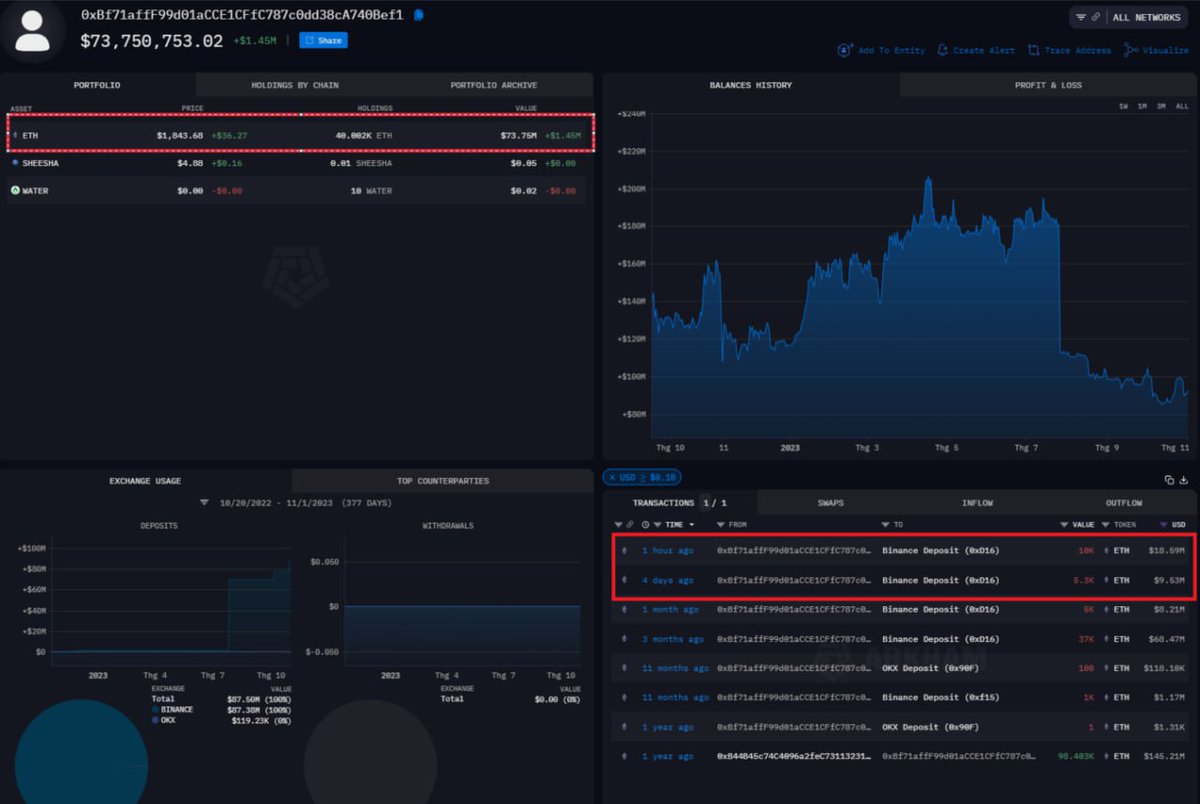The image size is (1200, 804).
Task: Copy the wallet address with the copy icon
Action: coord(419,15)
